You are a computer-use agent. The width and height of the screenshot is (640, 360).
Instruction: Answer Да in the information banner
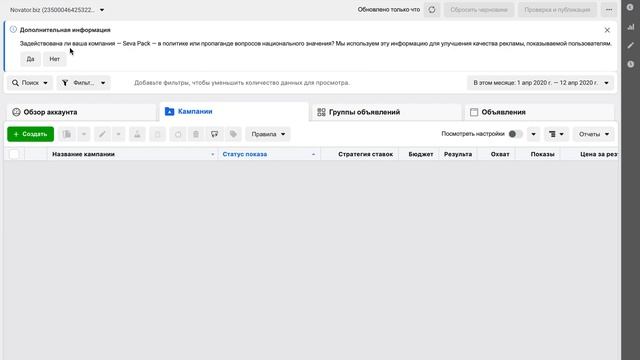point(30,59)
